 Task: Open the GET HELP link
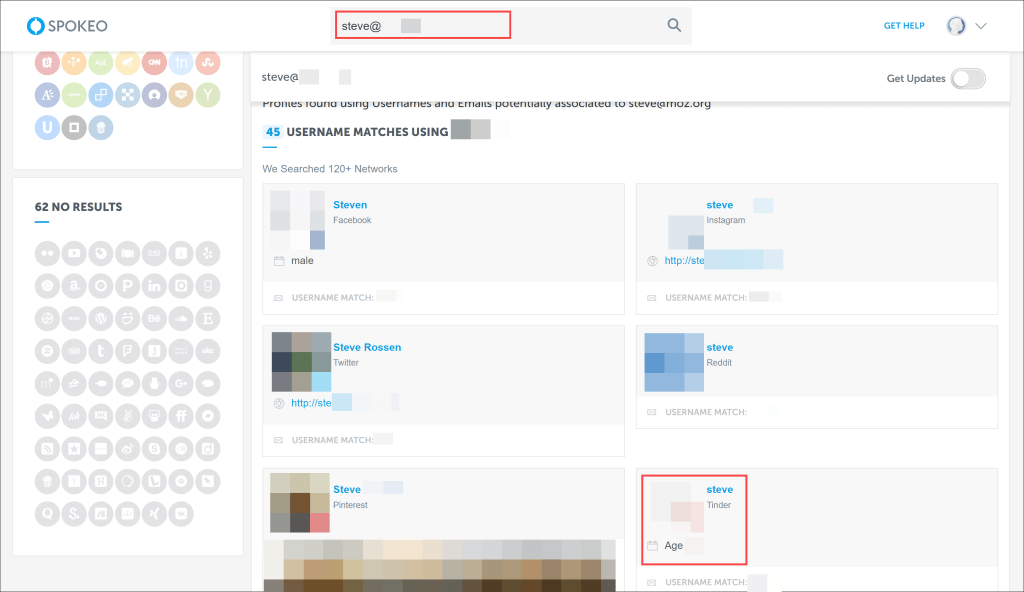(x=904, y=25)
